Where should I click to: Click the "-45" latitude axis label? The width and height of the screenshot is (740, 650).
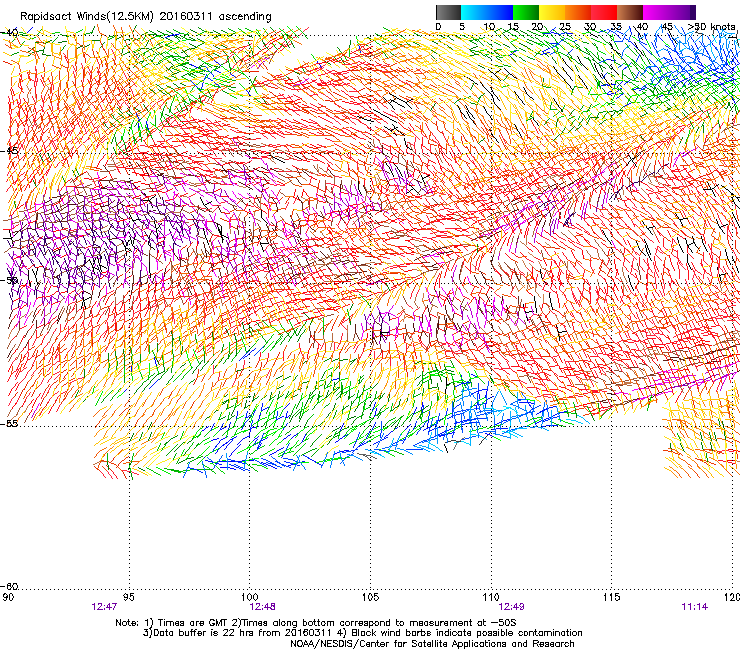[9, 151]
